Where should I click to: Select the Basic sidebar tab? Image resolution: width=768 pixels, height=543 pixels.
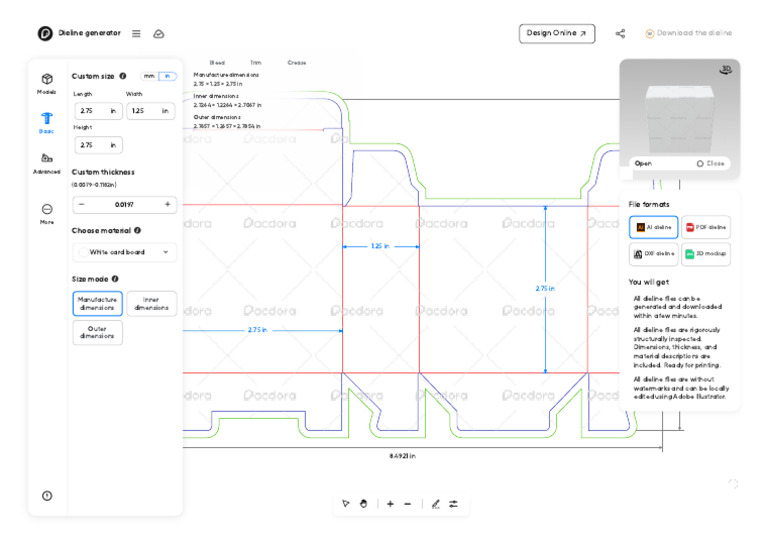click(47, 123)
